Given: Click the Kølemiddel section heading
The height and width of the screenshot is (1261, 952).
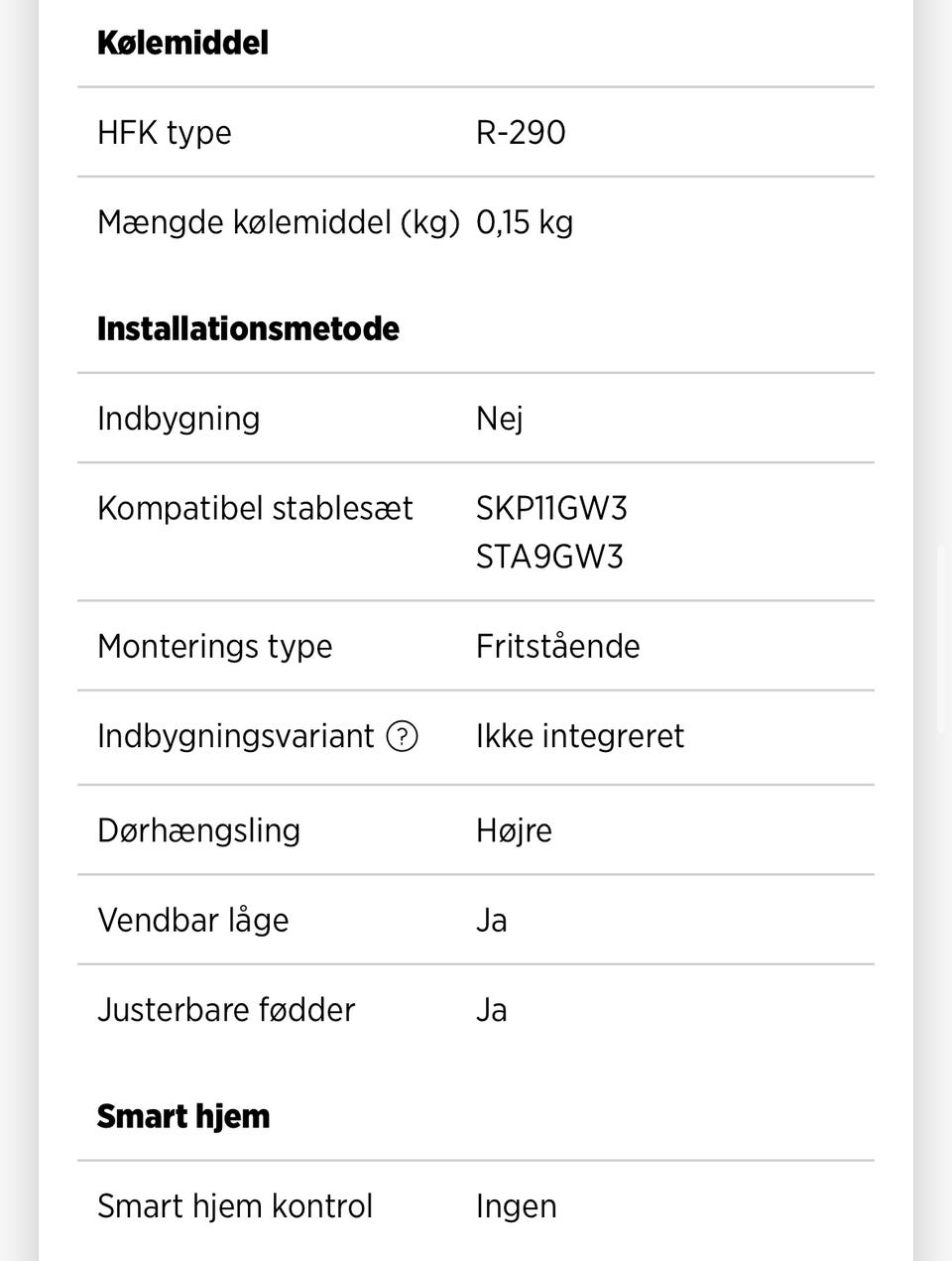Looking at the screenshot, I should (x=182, y=43).
